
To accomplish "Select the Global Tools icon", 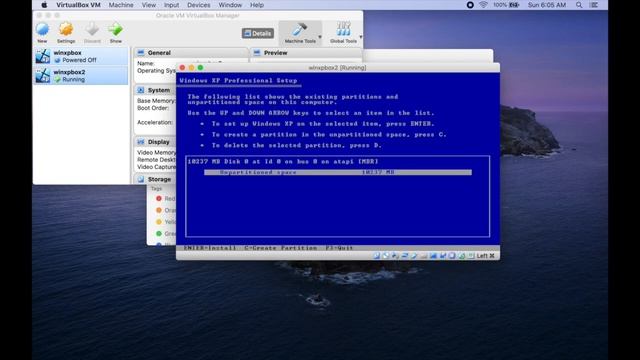I will click(343, 29).
